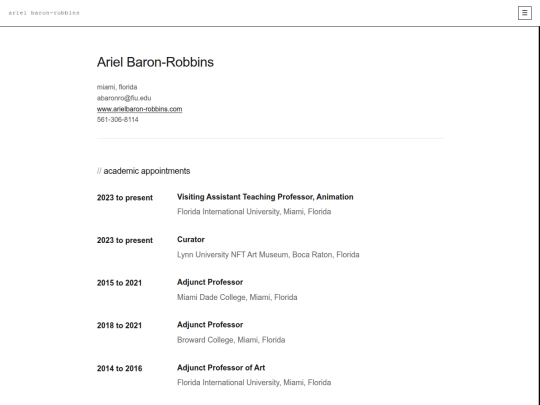
Task: Select the Curator position title
Action: point(191,240)
